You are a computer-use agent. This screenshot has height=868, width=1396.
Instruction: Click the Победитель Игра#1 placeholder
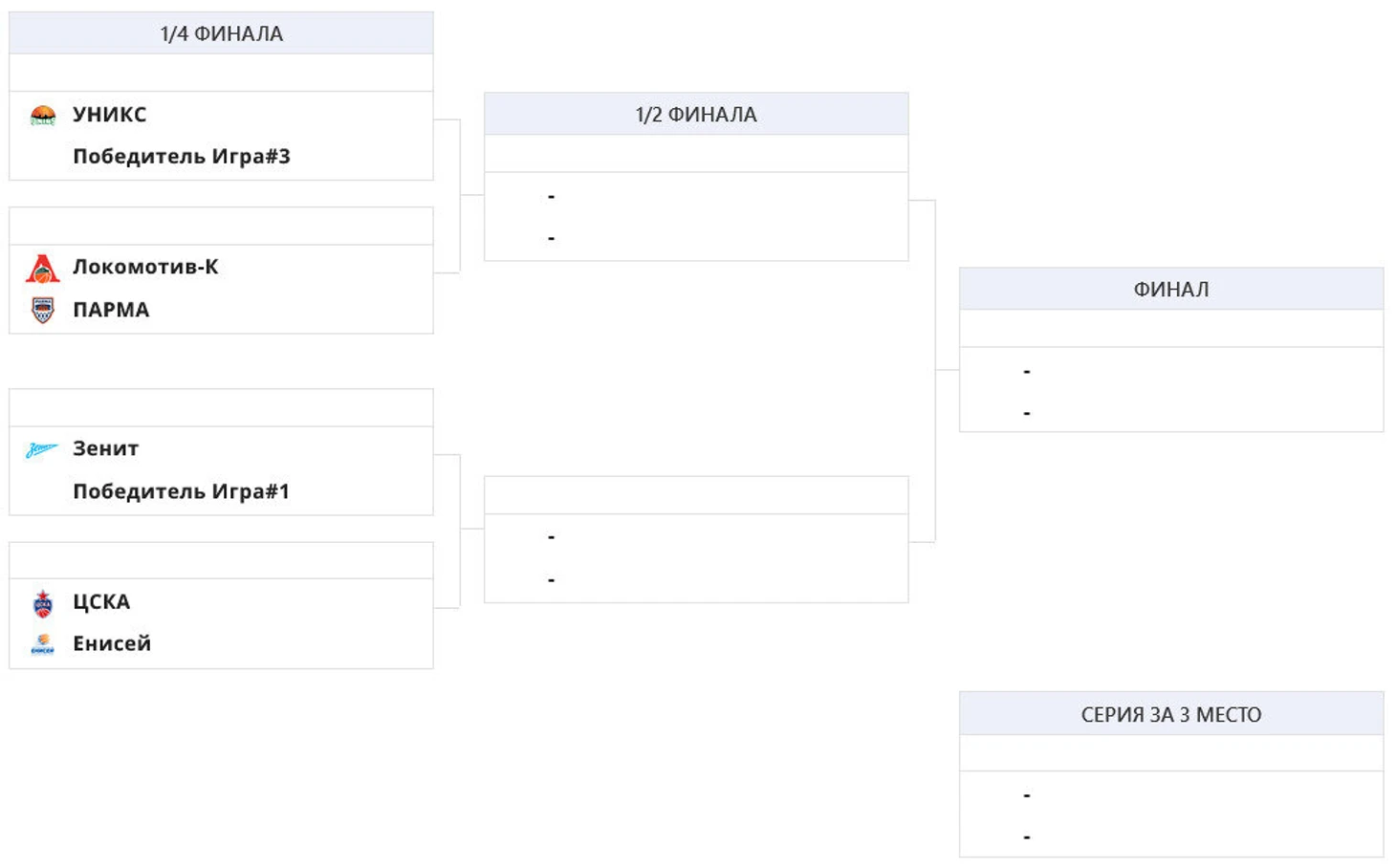pyautogui.click(x=181, y=491)
